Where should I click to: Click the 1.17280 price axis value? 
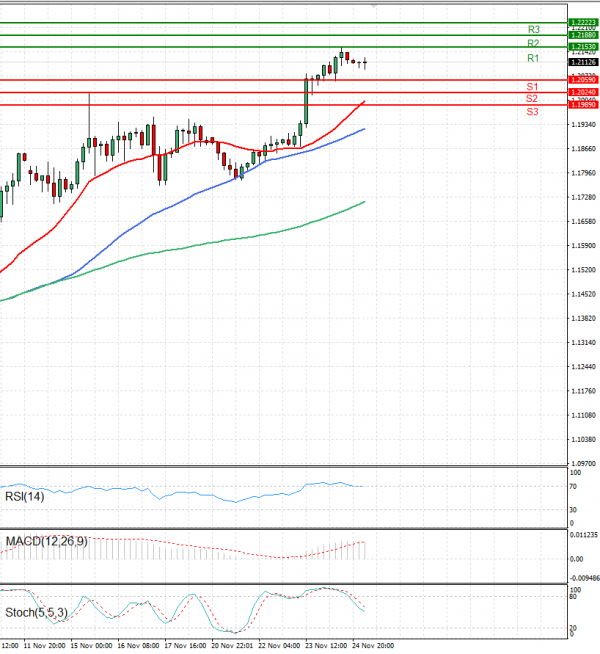pos(584,197)
